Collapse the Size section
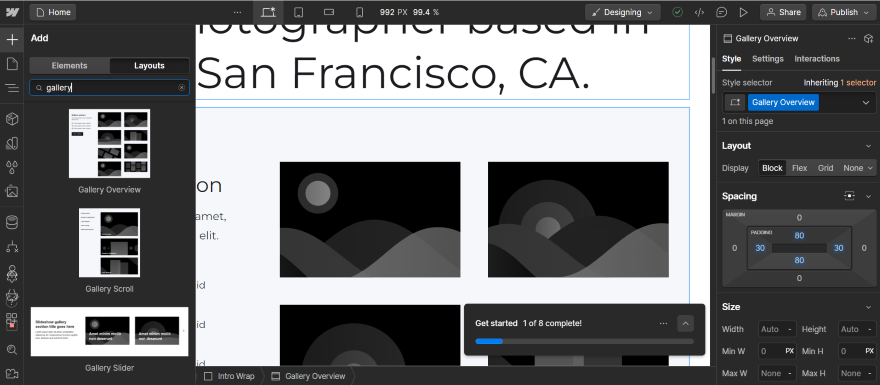880x385 pixels. [x=868, y=307]
